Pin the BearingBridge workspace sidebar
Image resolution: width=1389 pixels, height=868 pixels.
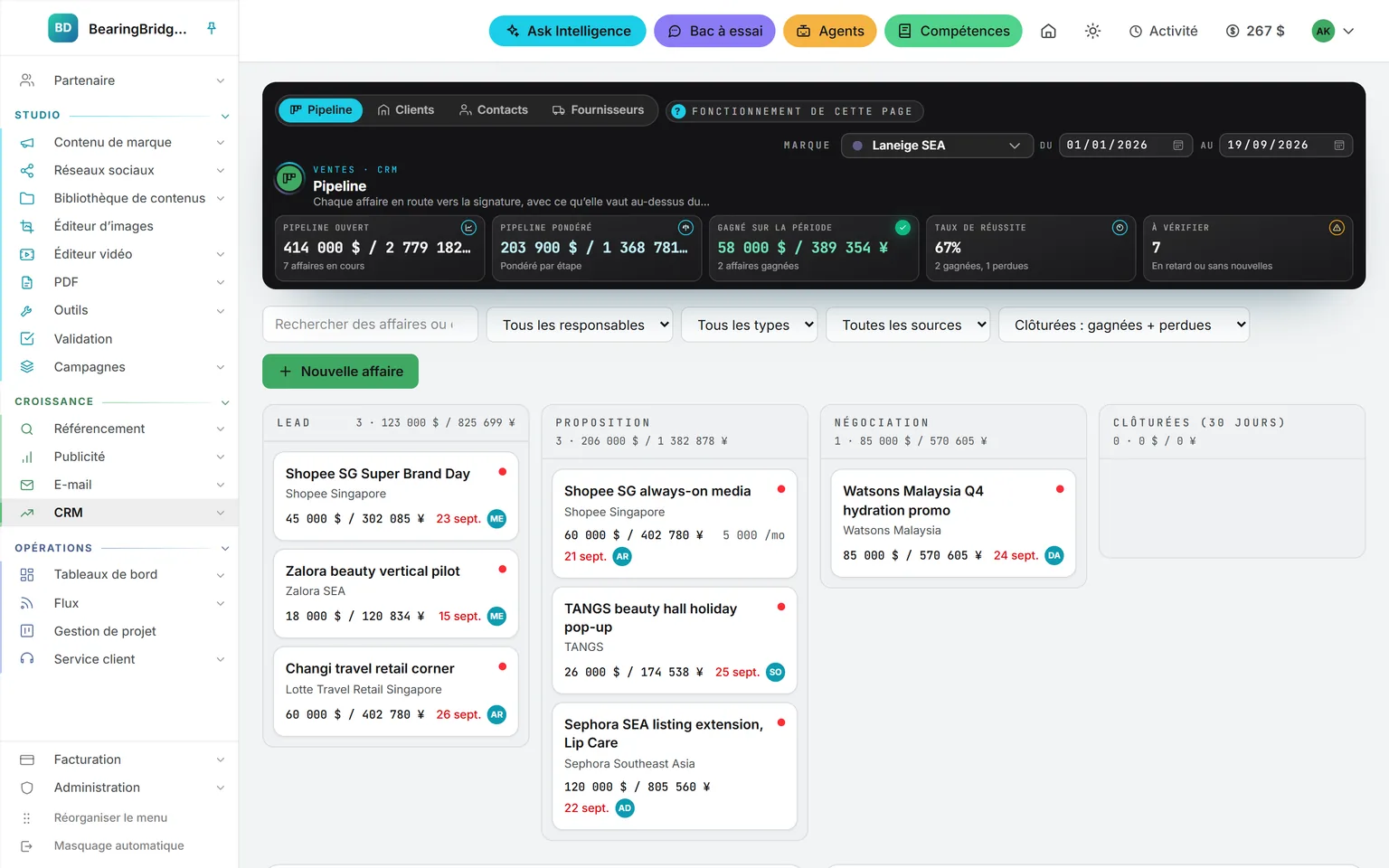[x=212, y=28]
